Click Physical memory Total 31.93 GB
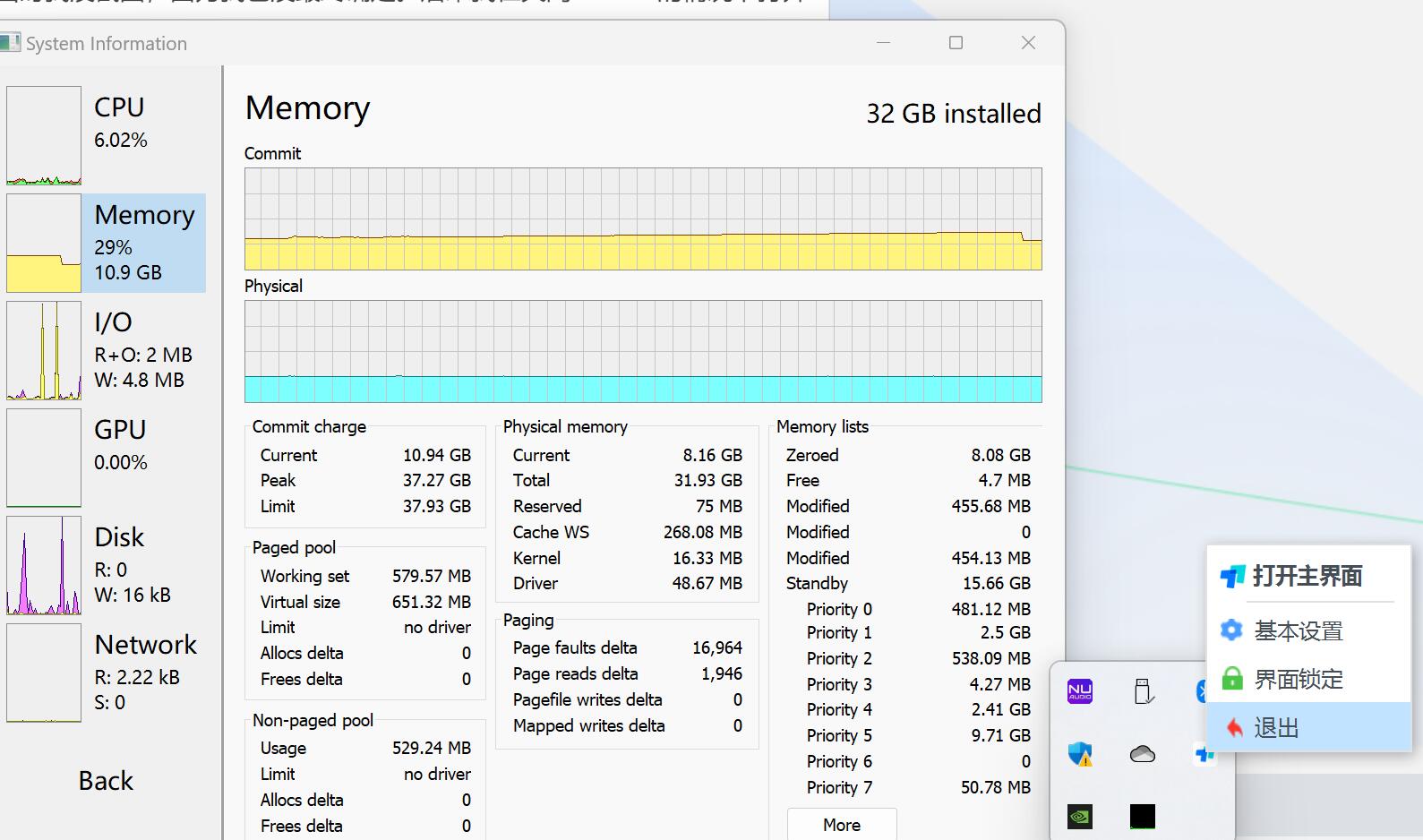 pyautogui.click(x=707, y=481)
